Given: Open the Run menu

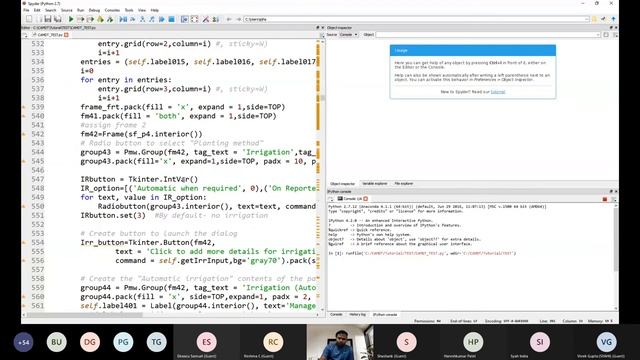Looking at the screenshot, I should pyautogui.click(x=80, y=10).
